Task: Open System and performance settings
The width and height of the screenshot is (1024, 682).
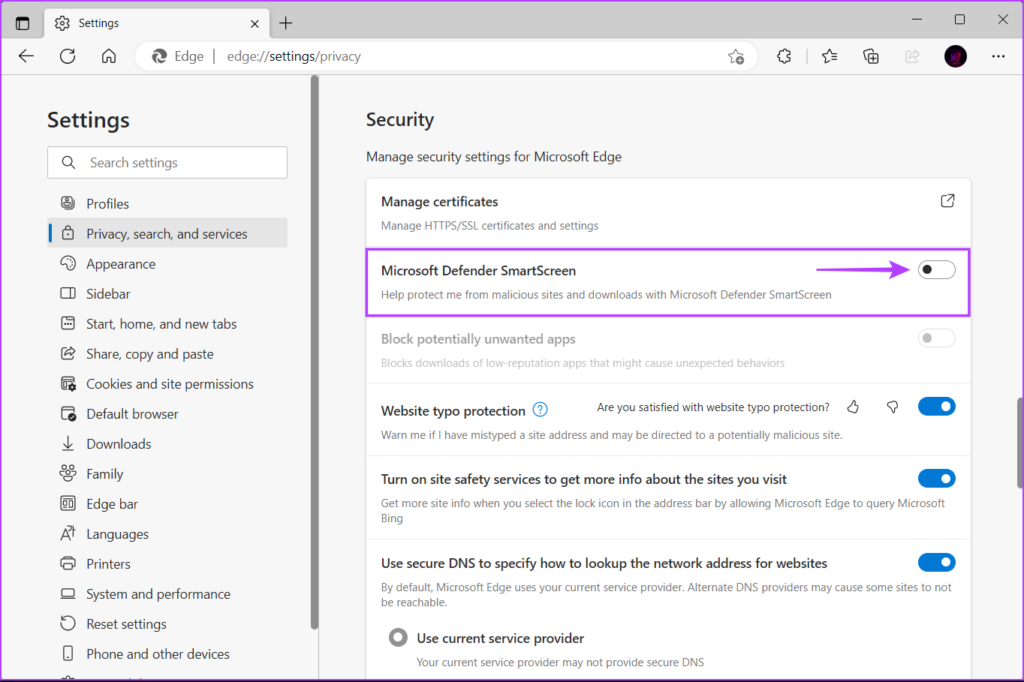Action: pyautogui.click(x=168, y=594)
